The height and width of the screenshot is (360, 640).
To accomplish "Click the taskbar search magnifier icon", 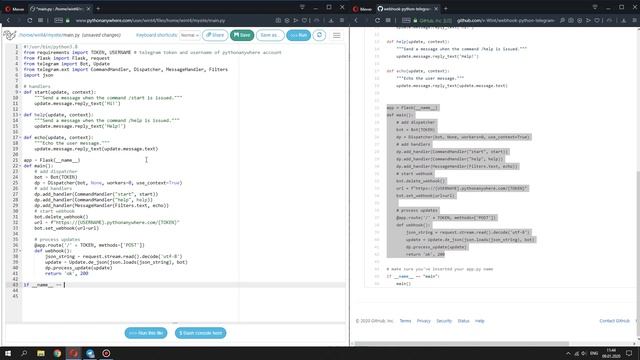I will 24,353.
